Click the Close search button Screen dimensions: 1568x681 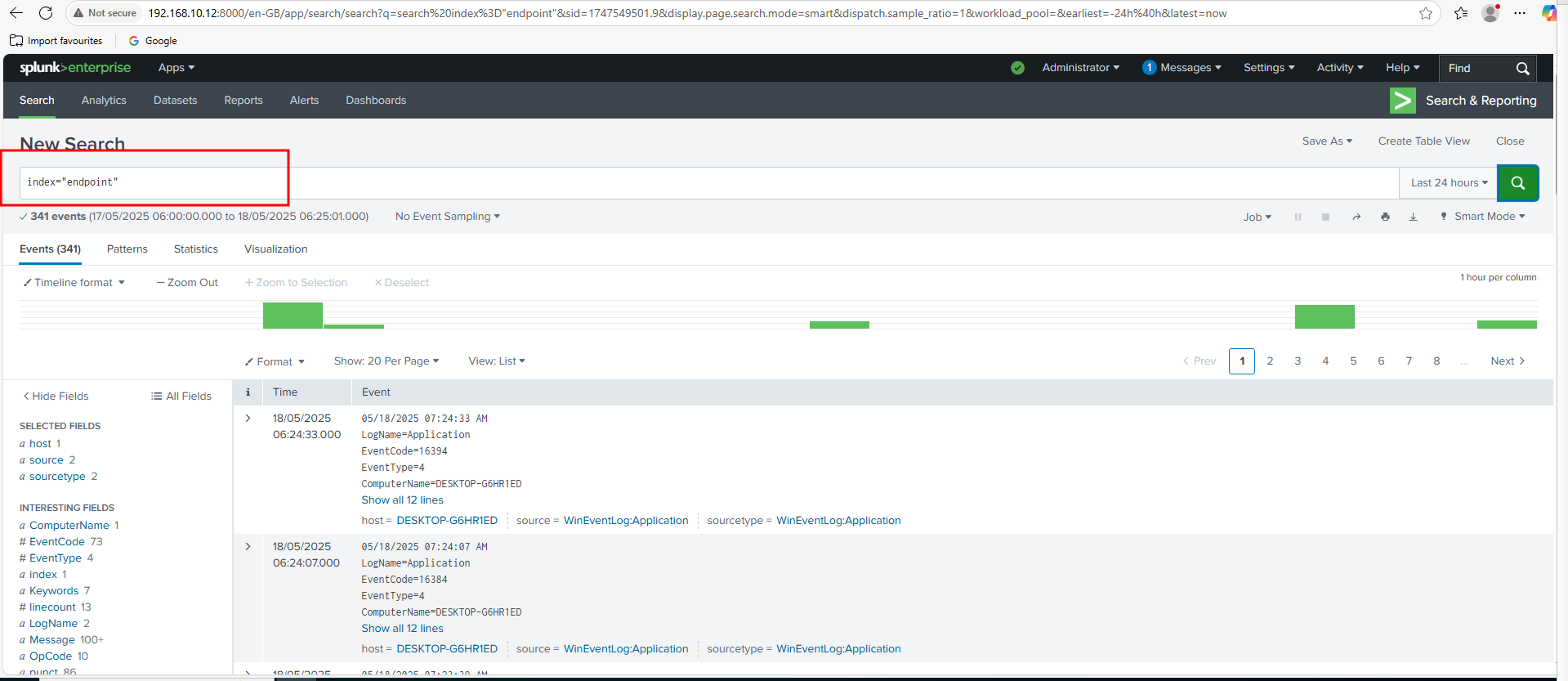1510,141
